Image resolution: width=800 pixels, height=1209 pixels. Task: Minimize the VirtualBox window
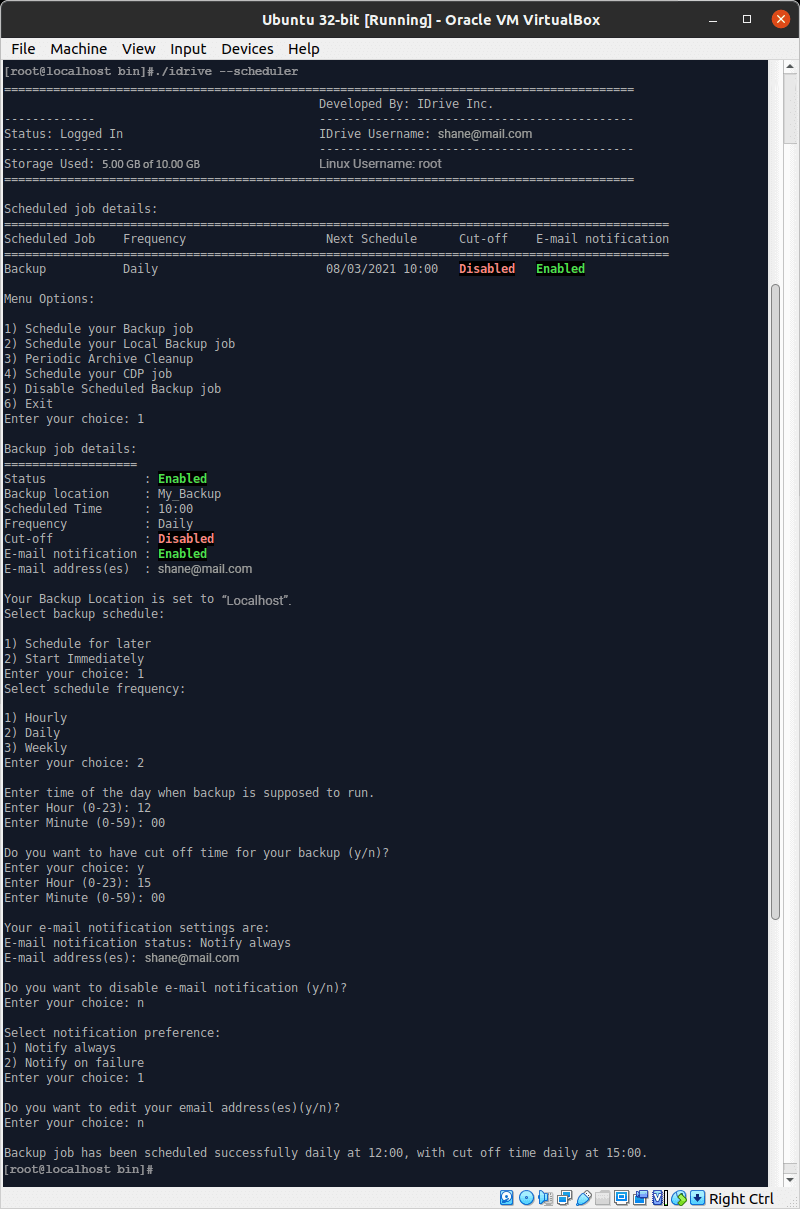coord(715,19)
